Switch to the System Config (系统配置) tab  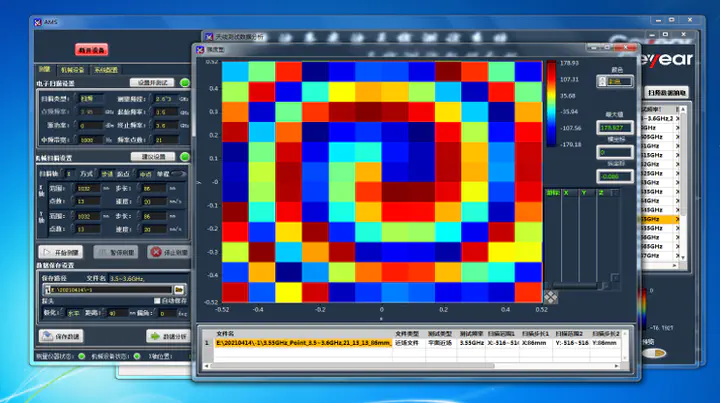coord(106,69)
